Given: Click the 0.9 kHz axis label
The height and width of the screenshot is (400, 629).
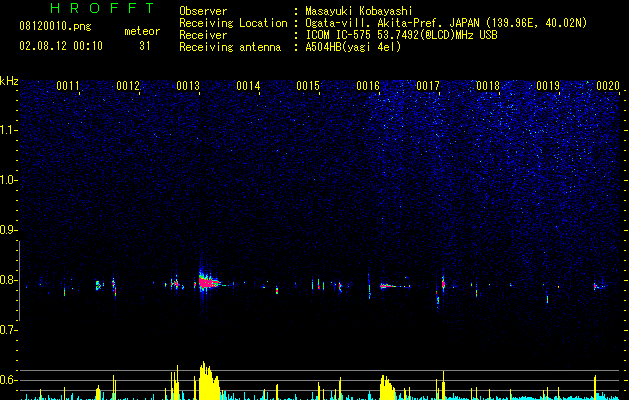Looking at the screenshot, I should pos(8,230).
